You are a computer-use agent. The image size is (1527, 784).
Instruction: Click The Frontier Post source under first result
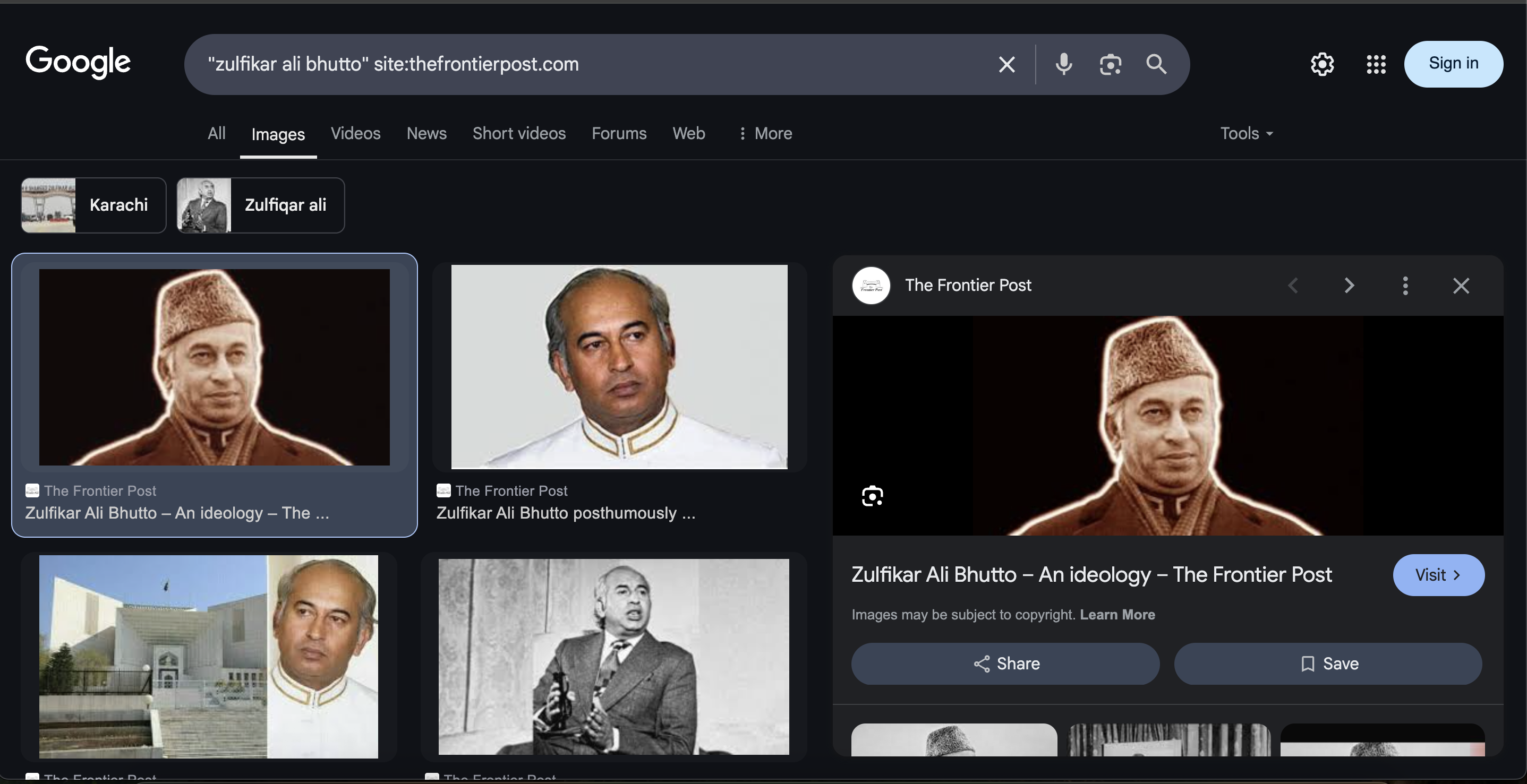(100, 490)
